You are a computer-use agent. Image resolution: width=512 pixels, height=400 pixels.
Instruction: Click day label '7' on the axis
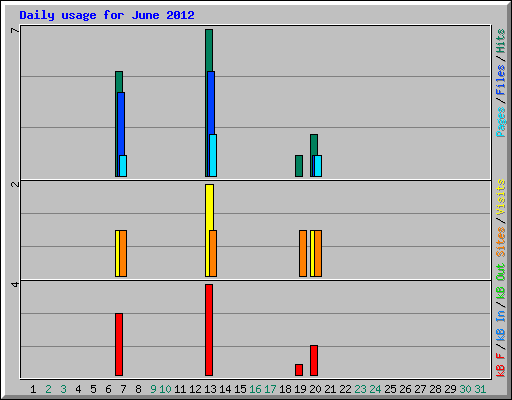[x=123, y=389]
